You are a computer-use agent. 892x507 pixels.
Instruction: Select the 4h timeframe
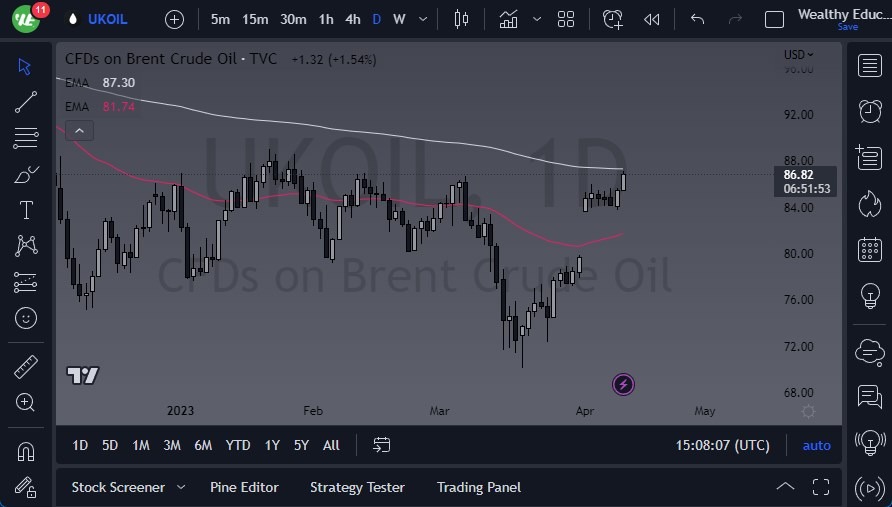tap(352, 19)
